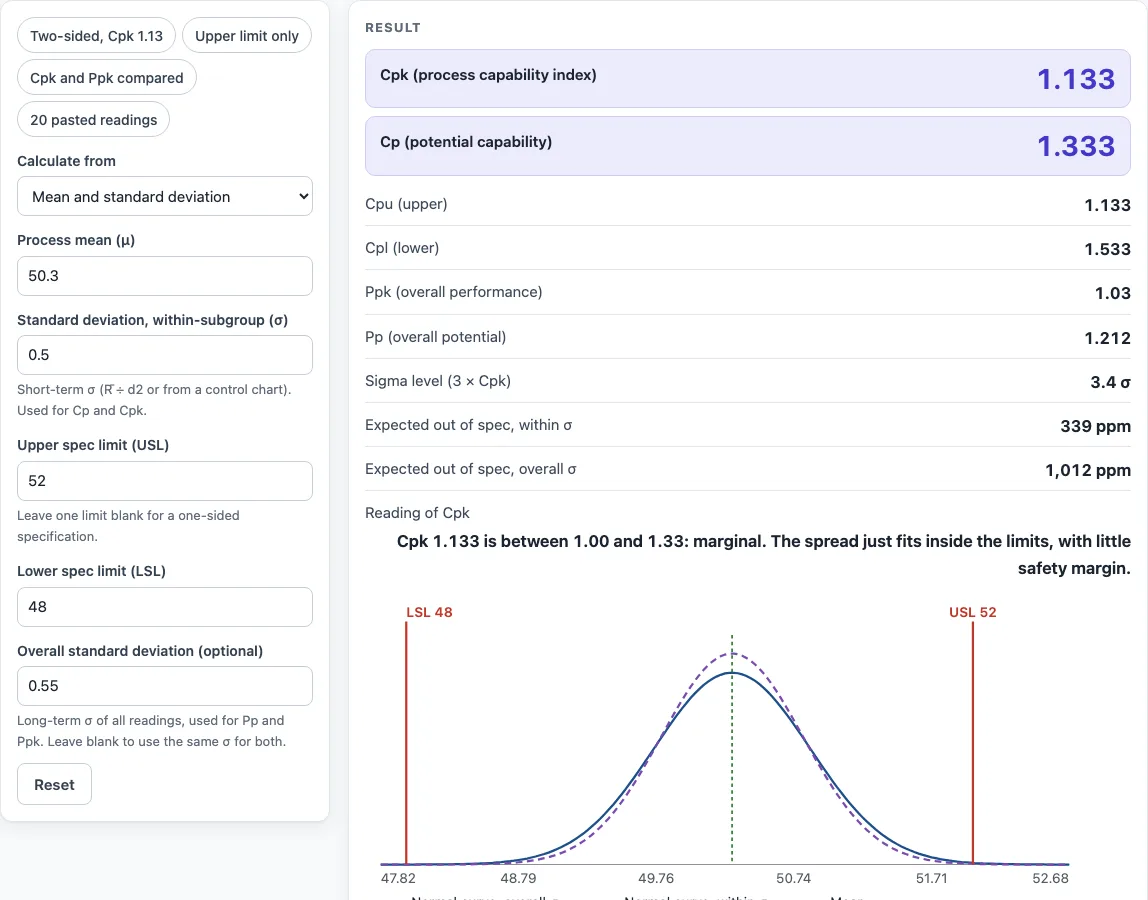This screenshot has width=1148, height=900.
Task: Apply the "Upper limit only" example
Action: point(247,36)
